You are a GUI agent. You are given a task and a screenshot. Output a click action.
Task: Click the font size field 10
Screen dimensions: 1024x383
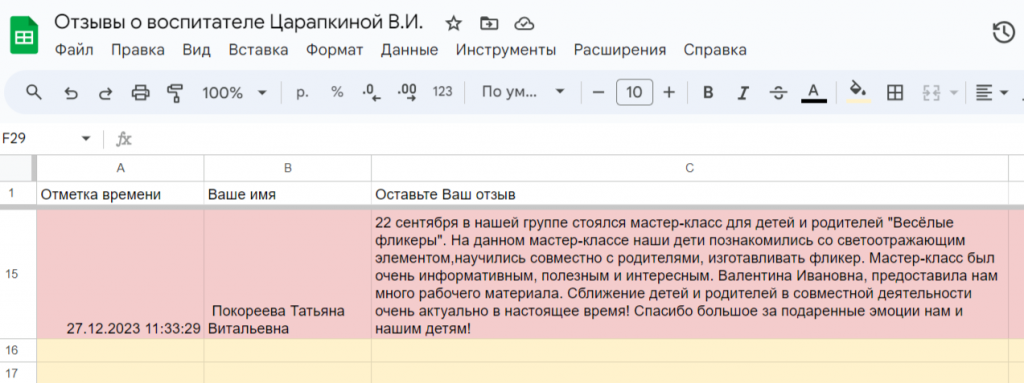pyautogui.click(x=634, y=93)
